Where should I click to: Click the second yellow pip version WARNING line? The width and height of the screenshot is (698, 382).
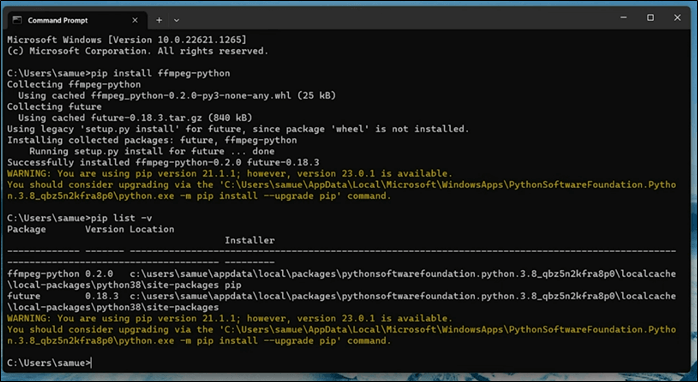coord(230,318)
